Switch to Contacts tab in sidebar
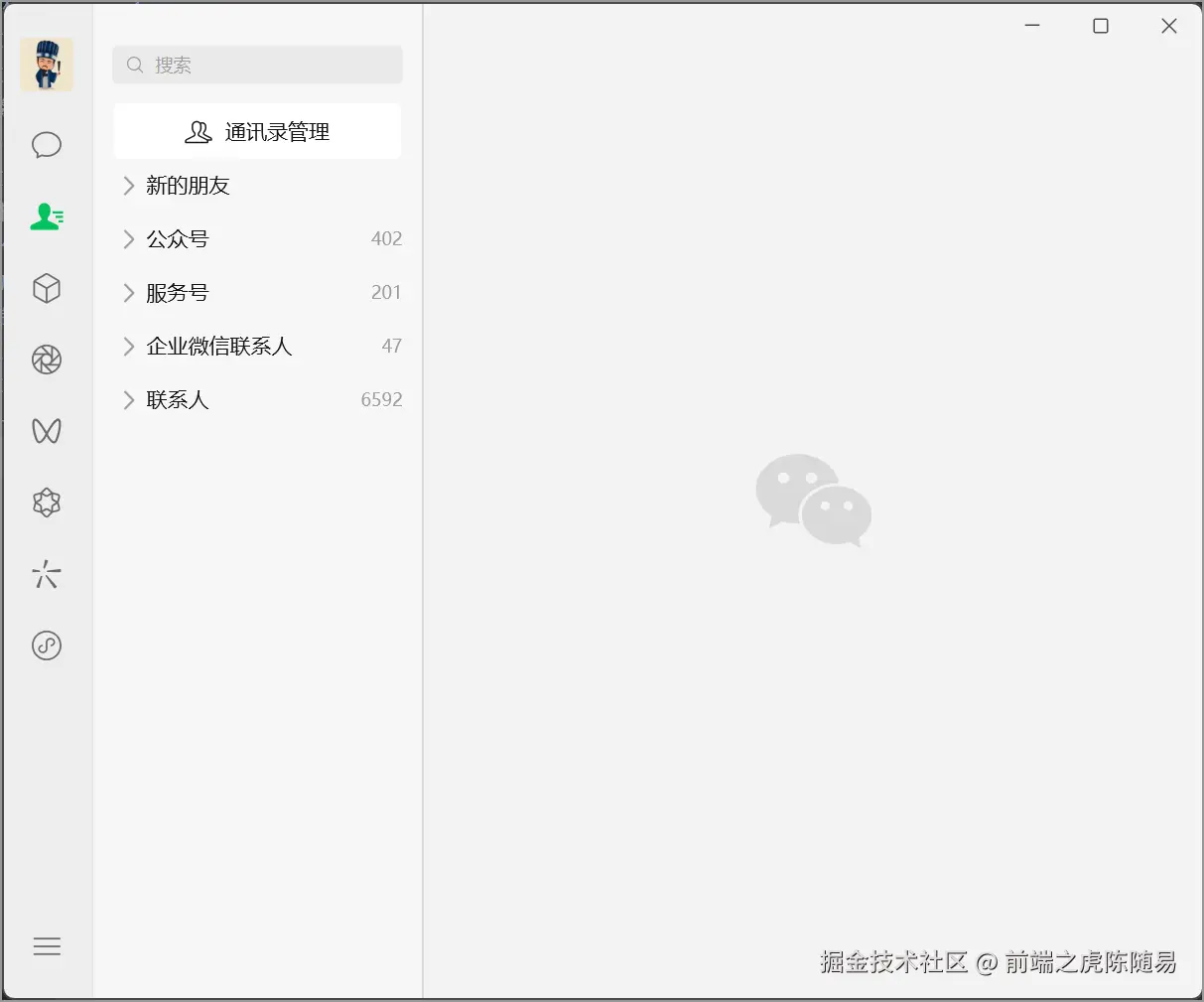This screenshot has width=1204, height=1002. [46, 216]
